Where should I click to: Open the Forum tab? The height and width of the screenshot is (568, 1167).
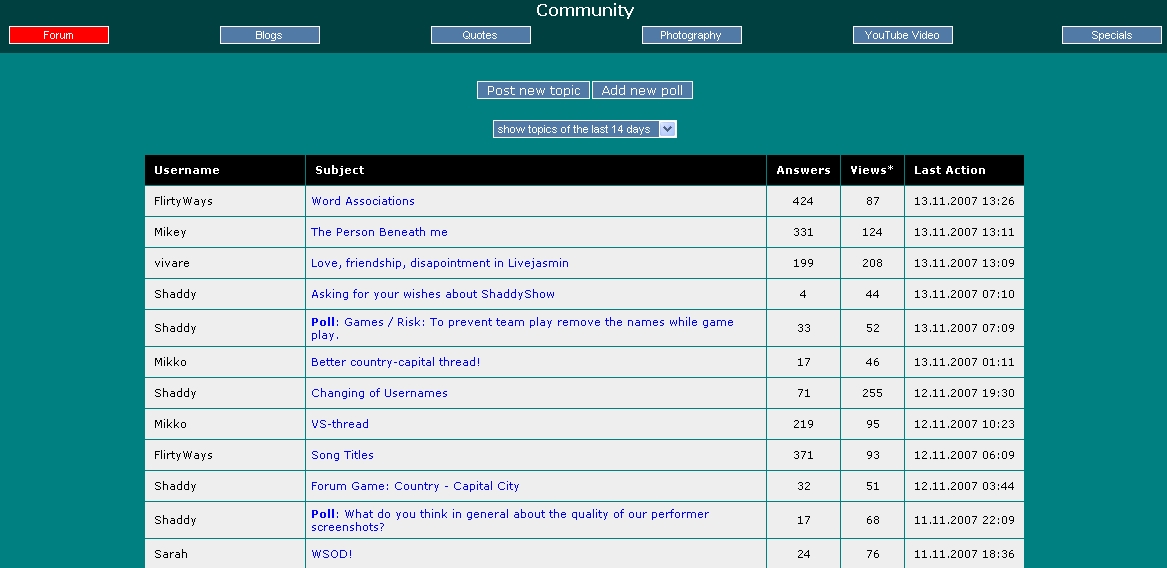pos(59,35)
